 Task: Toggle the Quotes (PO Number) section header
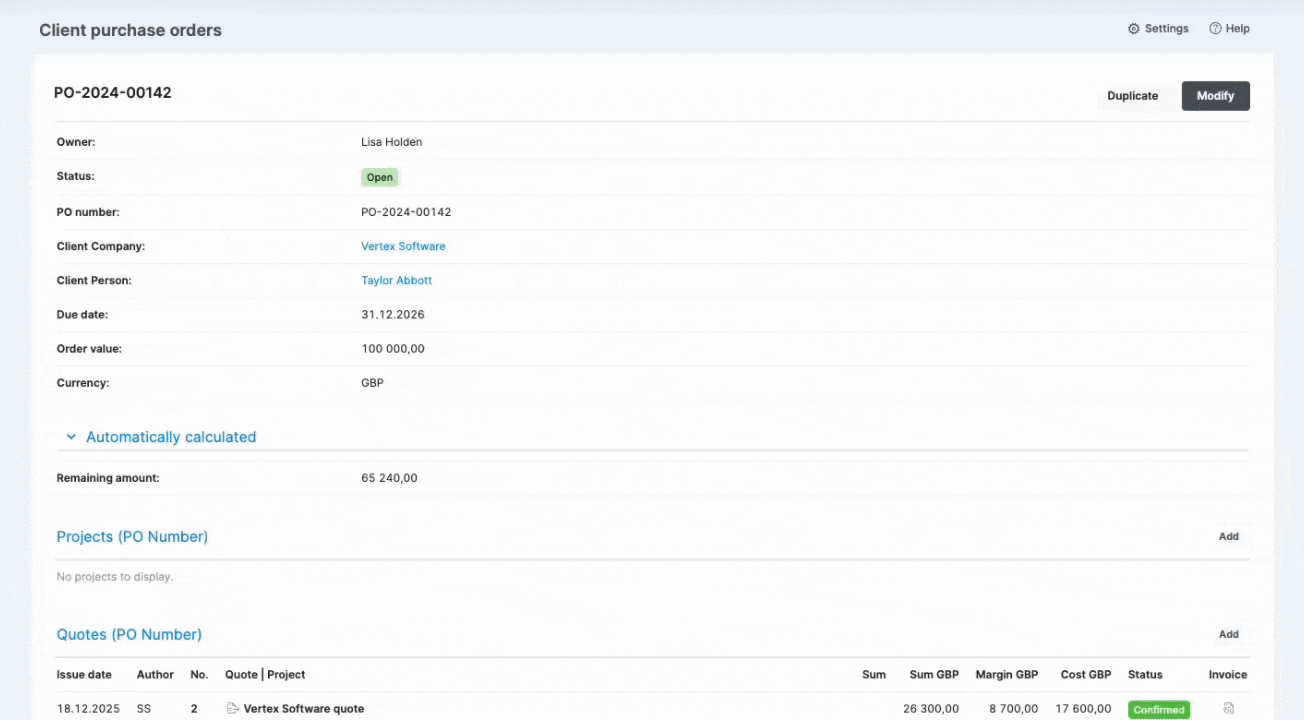coord(129,635)
